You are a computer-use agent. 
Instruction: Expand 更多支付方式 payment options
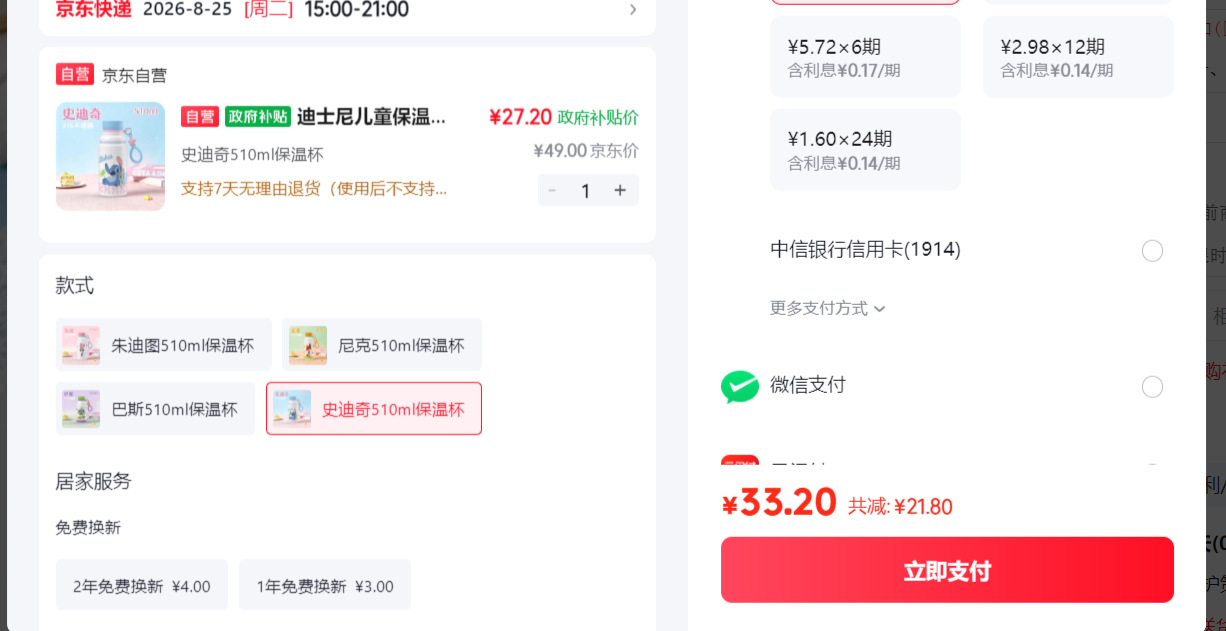[828, 308]
